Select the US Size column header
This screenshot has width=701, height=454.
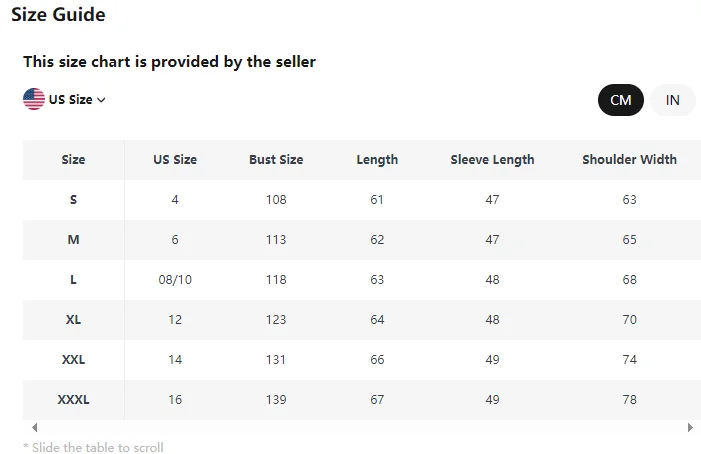point(175,160)
